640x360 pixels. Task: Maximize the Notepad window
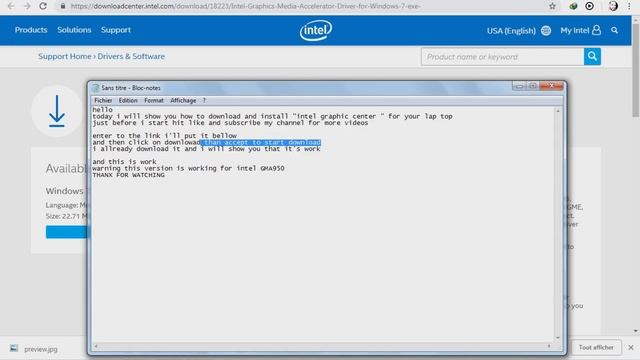[533, 86]
